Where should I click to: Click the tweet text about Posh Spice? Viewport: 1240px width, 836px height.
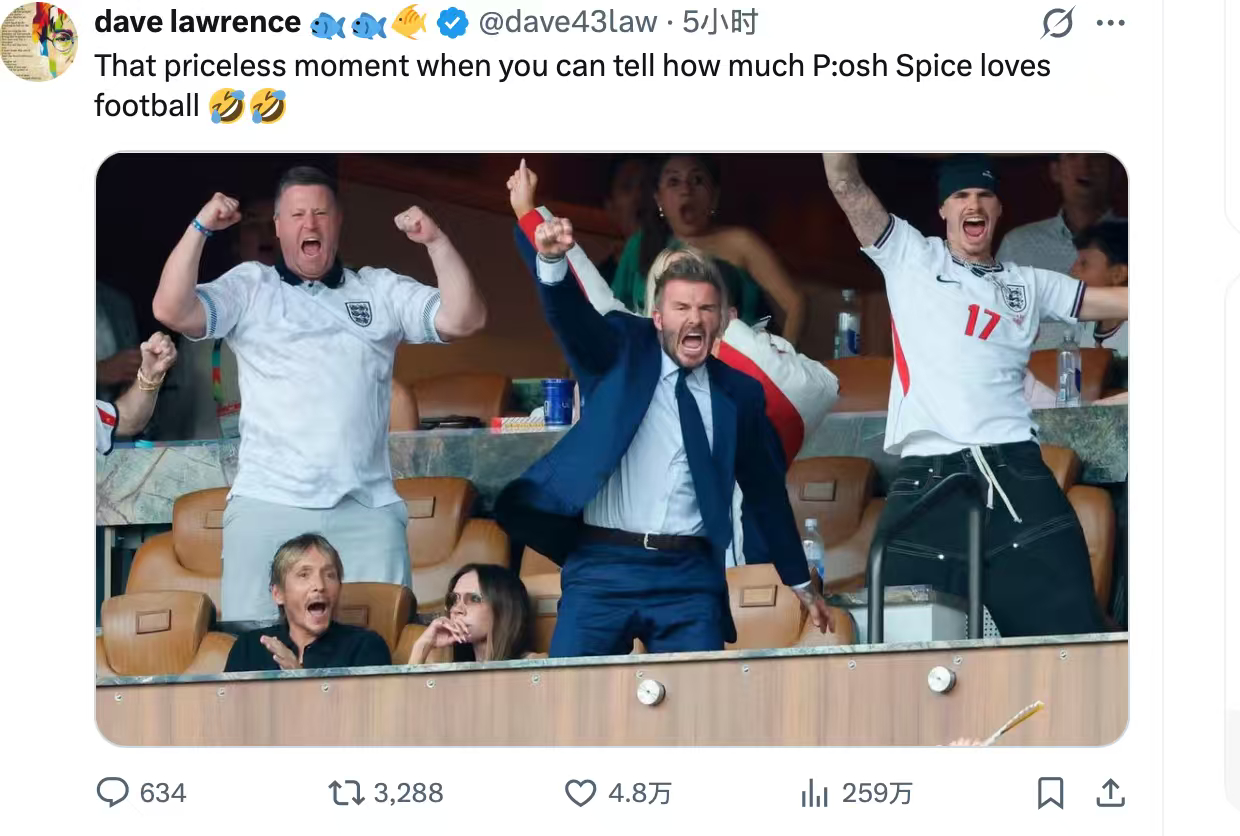[572, 85]
